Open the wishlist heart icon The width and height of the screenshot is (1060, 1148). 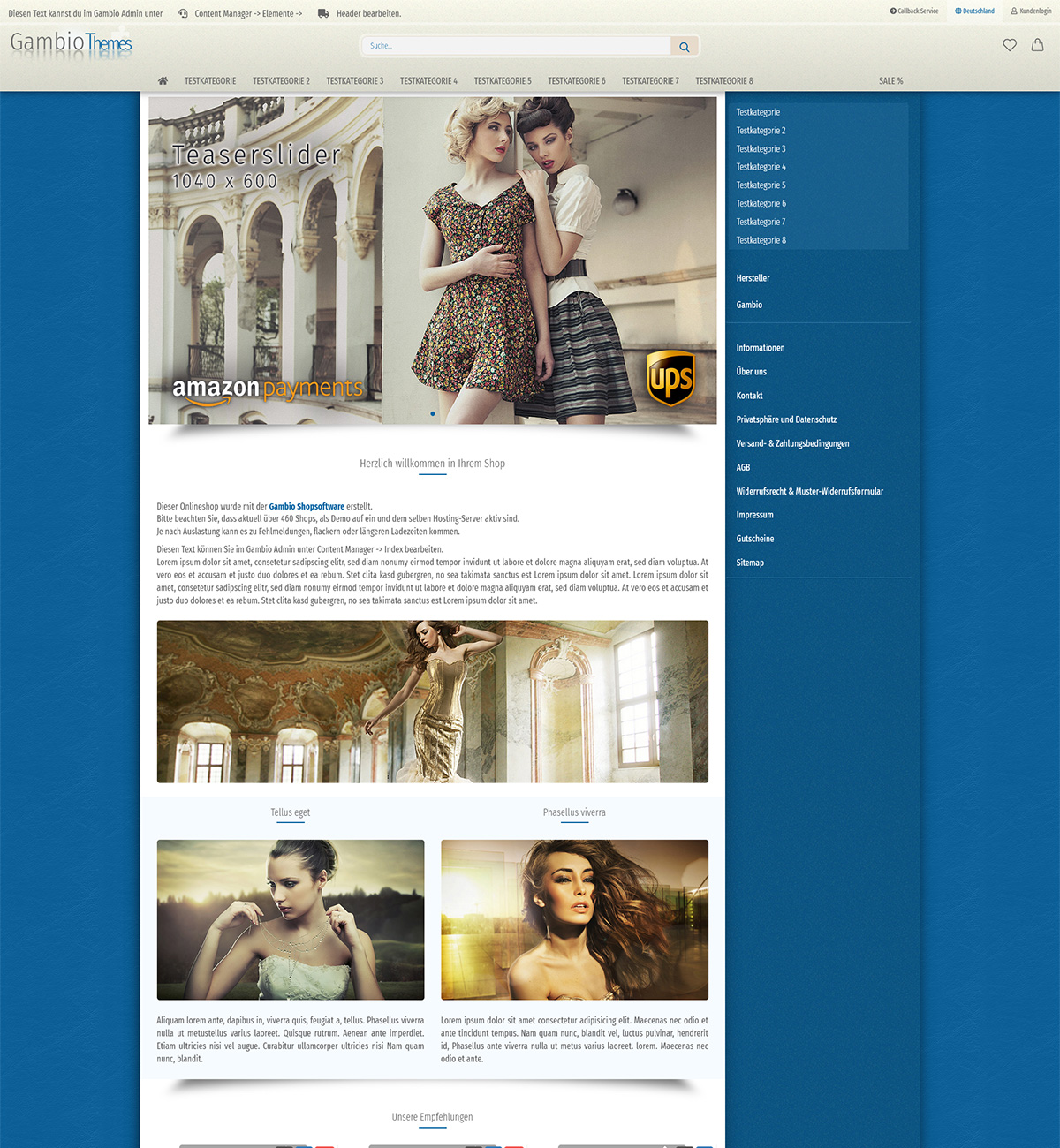pyautogui.click(x=1010, y=45)
